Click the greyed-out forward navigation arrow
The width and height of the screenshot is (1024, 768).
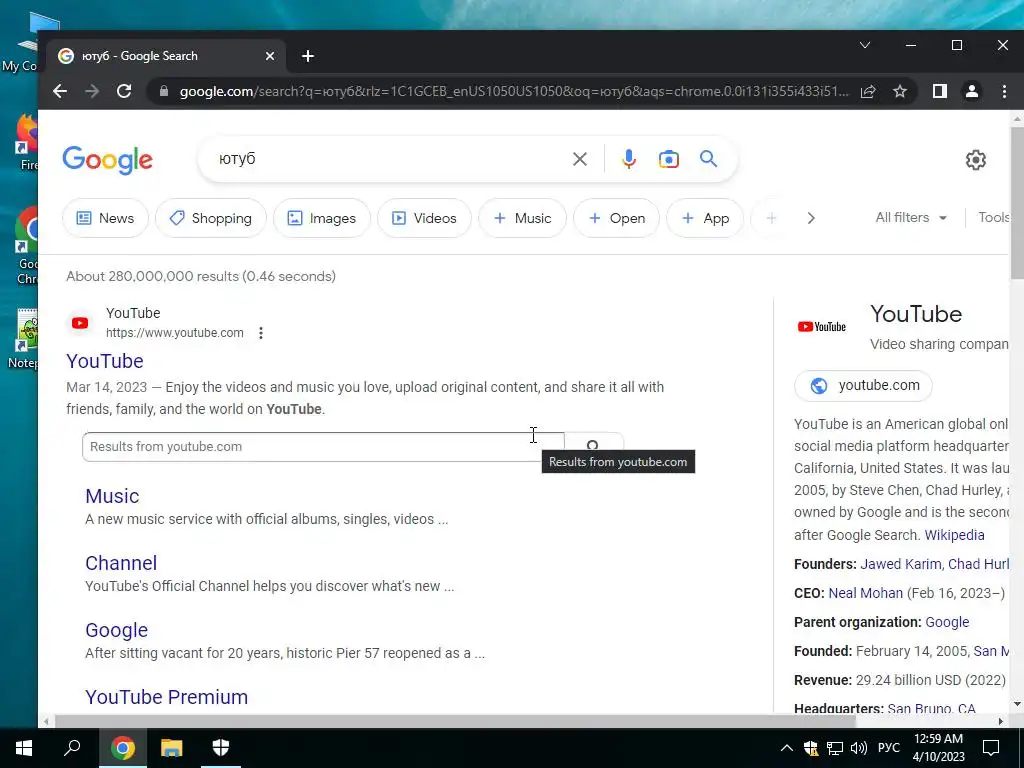[92, 91]
